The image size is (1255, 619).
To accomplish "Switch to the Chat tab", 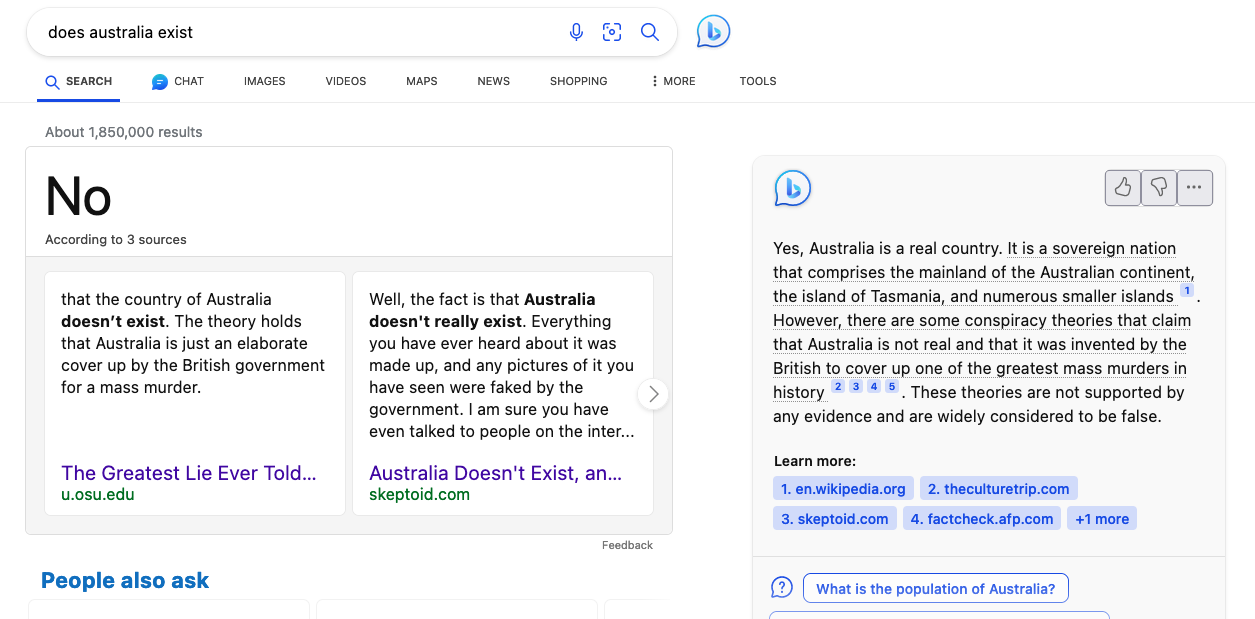I will pyautogui.click(x=178, y=81).
